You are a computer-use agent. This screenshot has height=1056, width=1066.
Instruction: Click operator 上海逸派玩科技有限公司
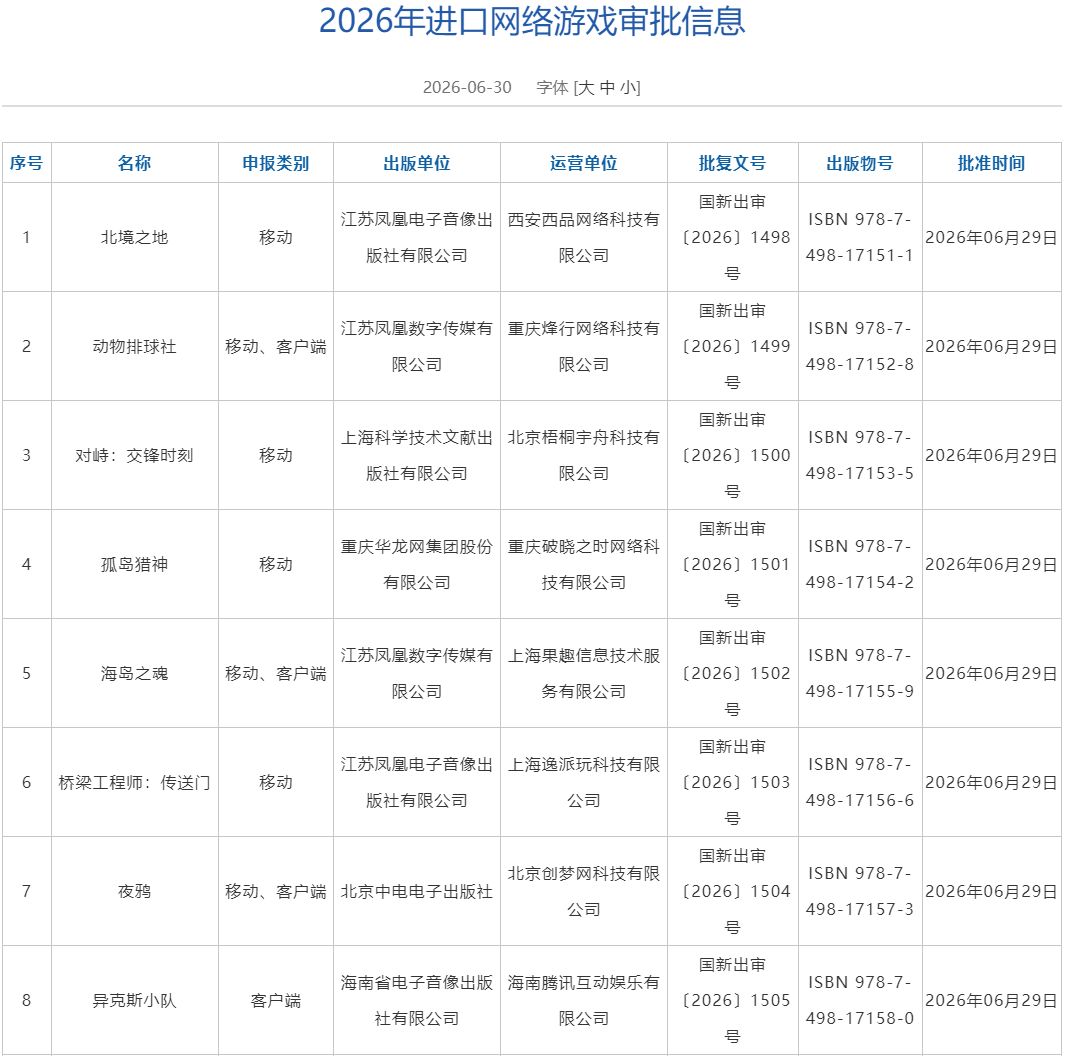pos(584,783)
